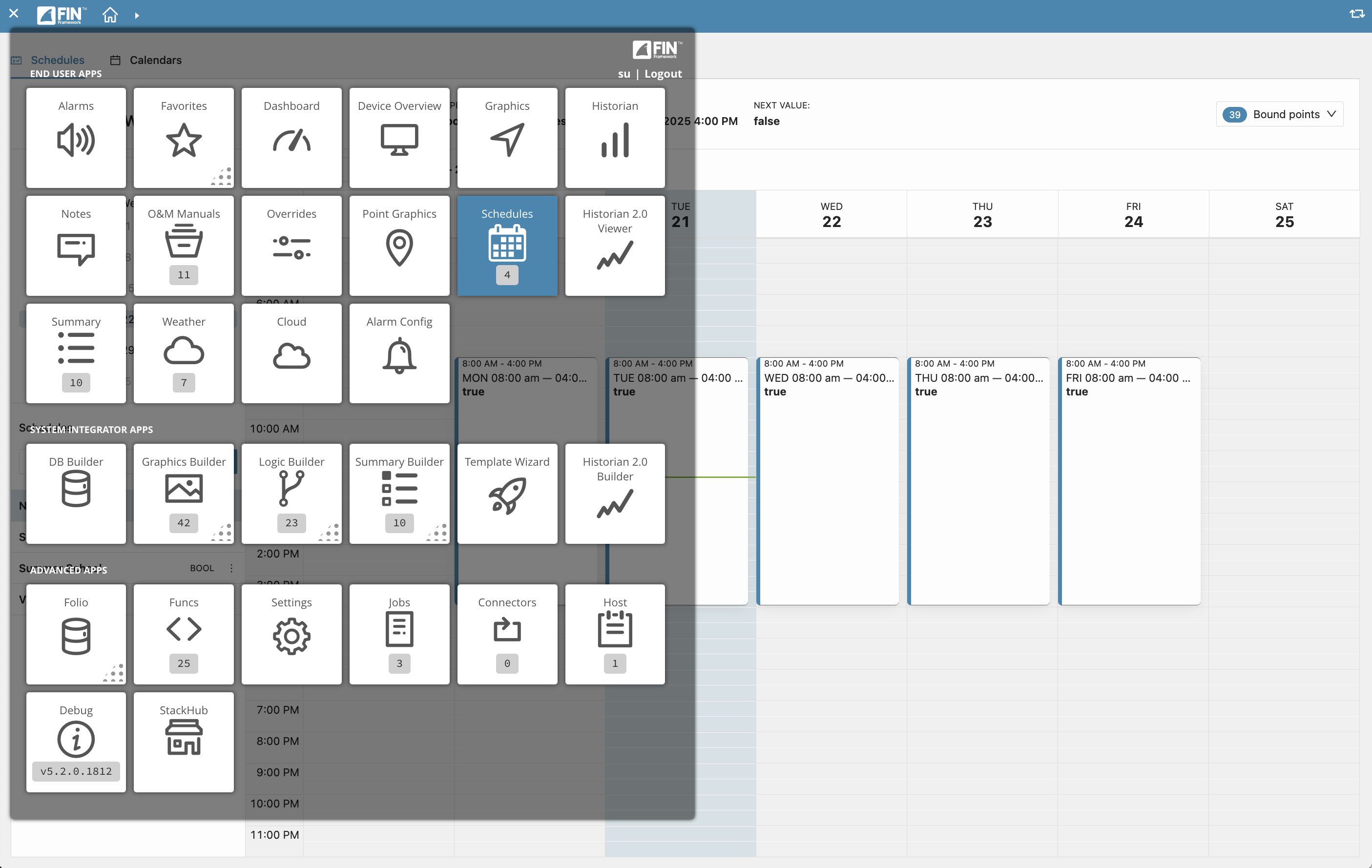Viewport: 1372px width, 868px height.
Task: Launch the DB Builder app
Action: point(76,493)
